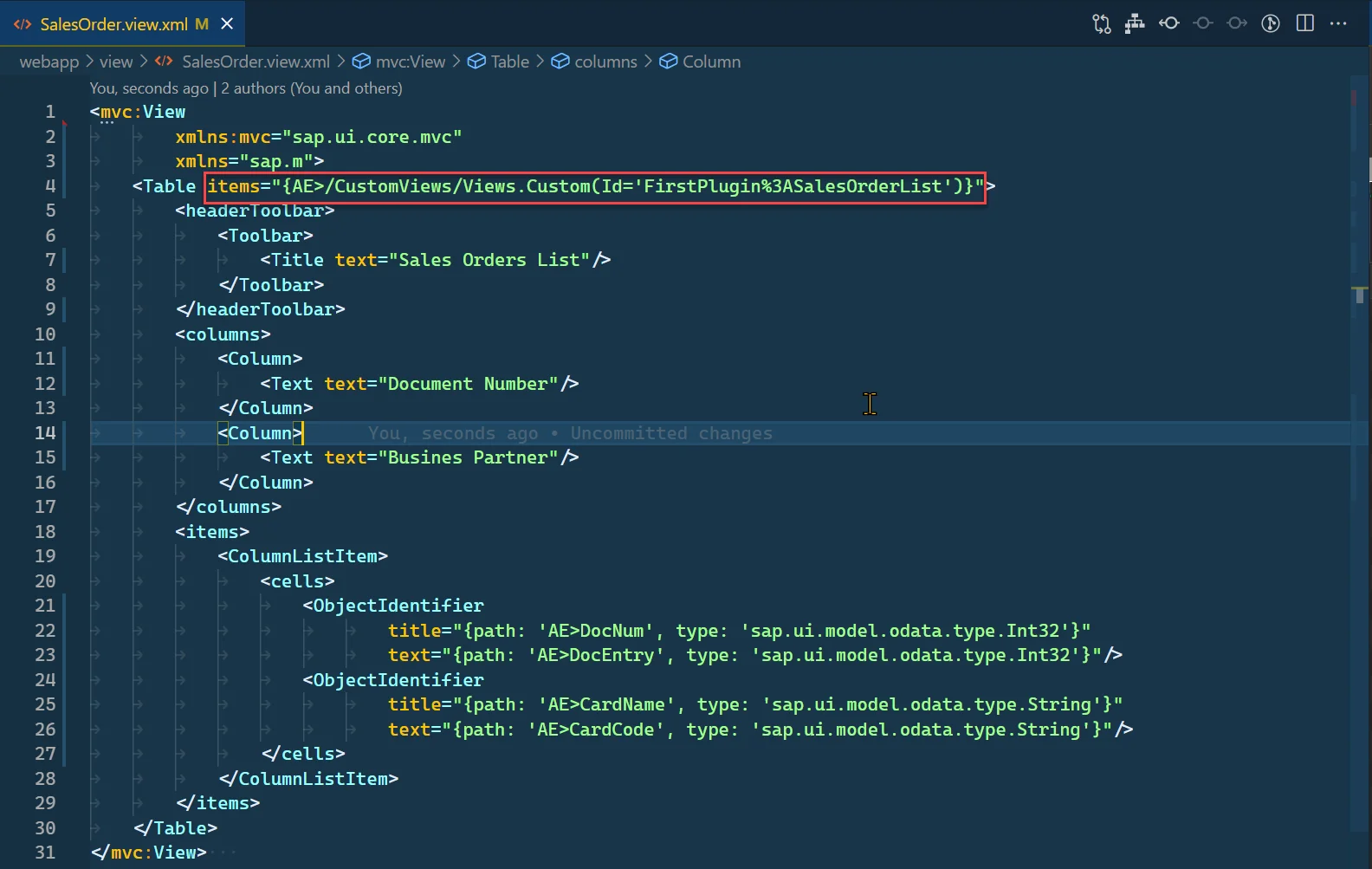Click line number 14 in gutter

[x=45, y=432]
